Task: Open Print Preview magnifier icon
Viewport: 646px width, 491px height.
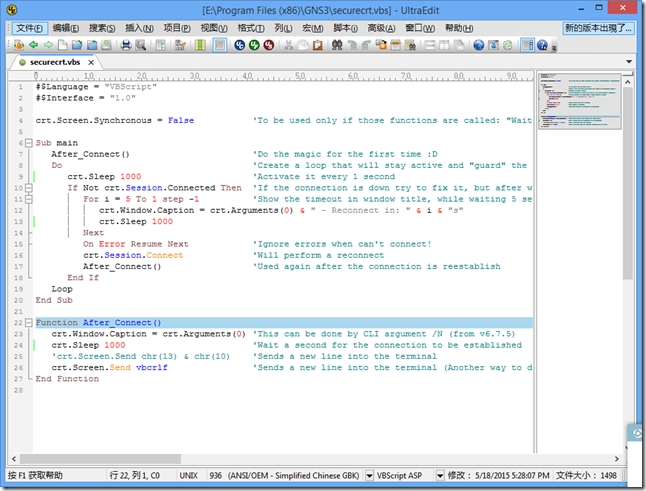Action: pyautogui.click(x=140, y=45)
